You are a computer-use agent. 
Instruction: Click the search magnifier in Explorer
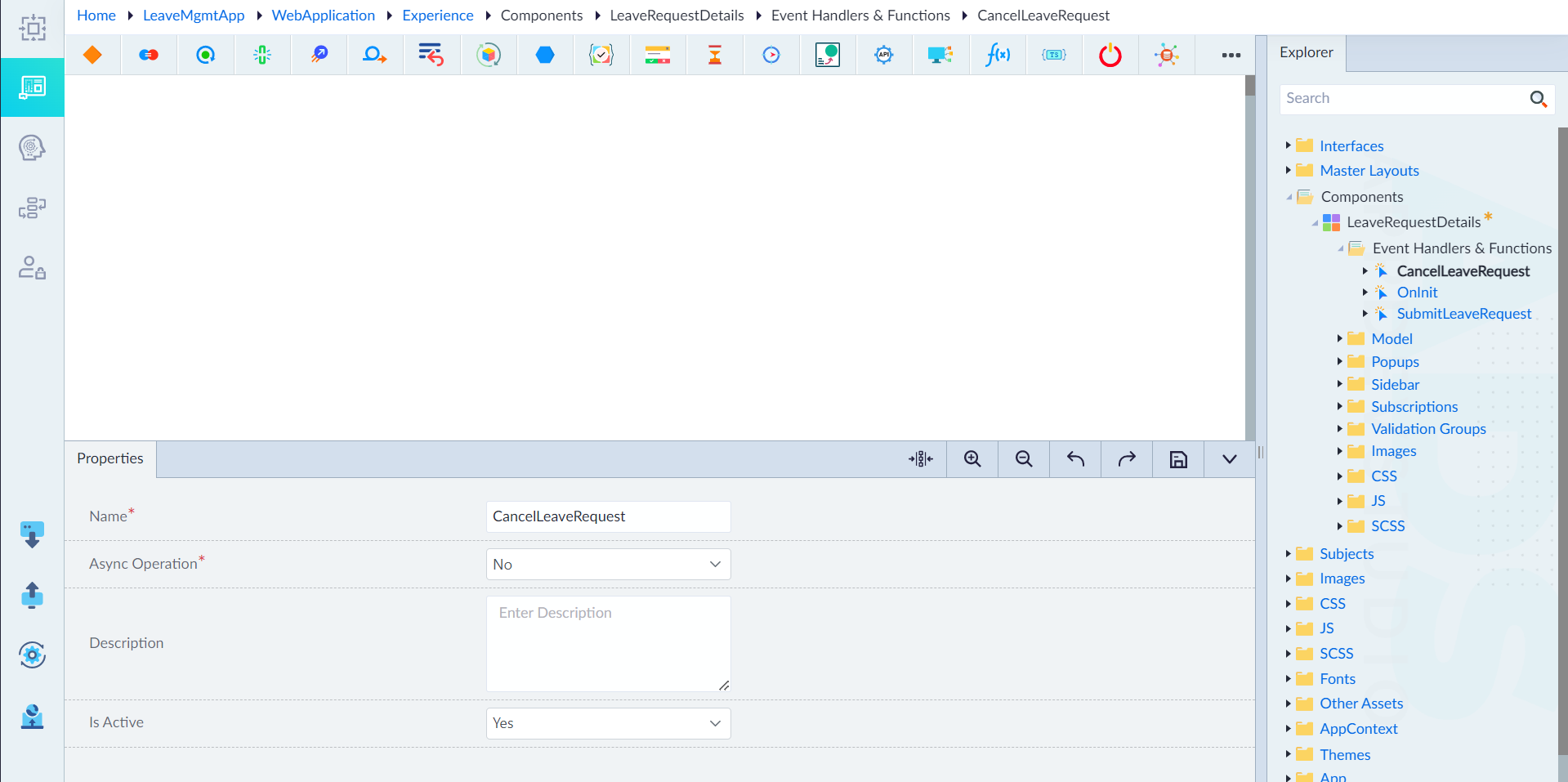tap(1539, 99)
